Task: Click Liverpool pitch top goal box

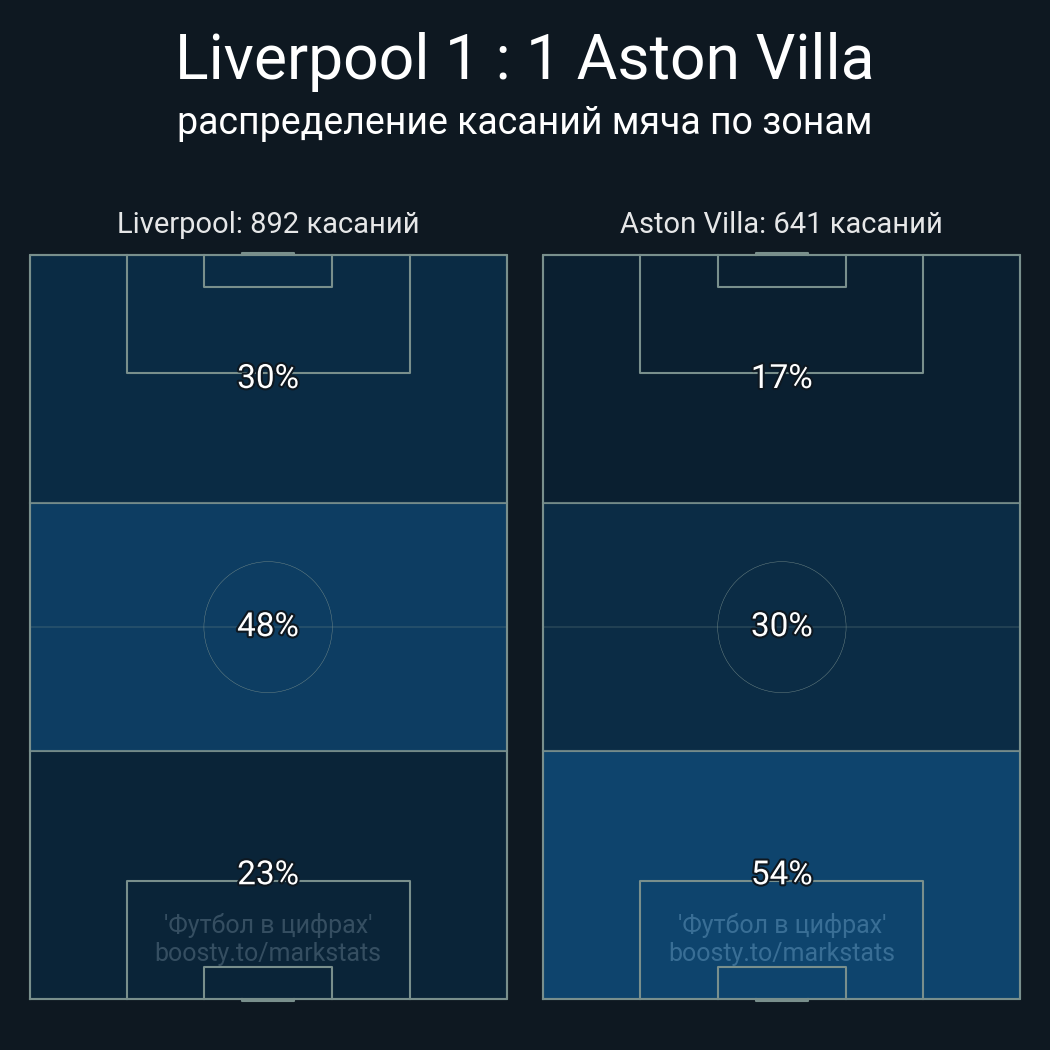Action: click(268, 272)
